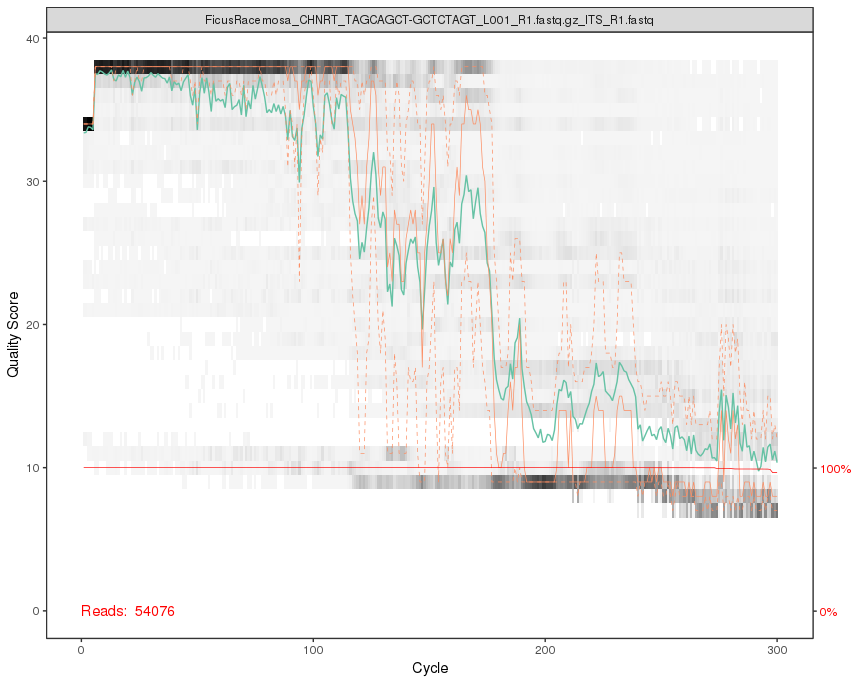The height and width of the screenshot is (684, 858).
Task: Click the 'Reads: 54076' annotation text
Action: [x=126, y=609]
